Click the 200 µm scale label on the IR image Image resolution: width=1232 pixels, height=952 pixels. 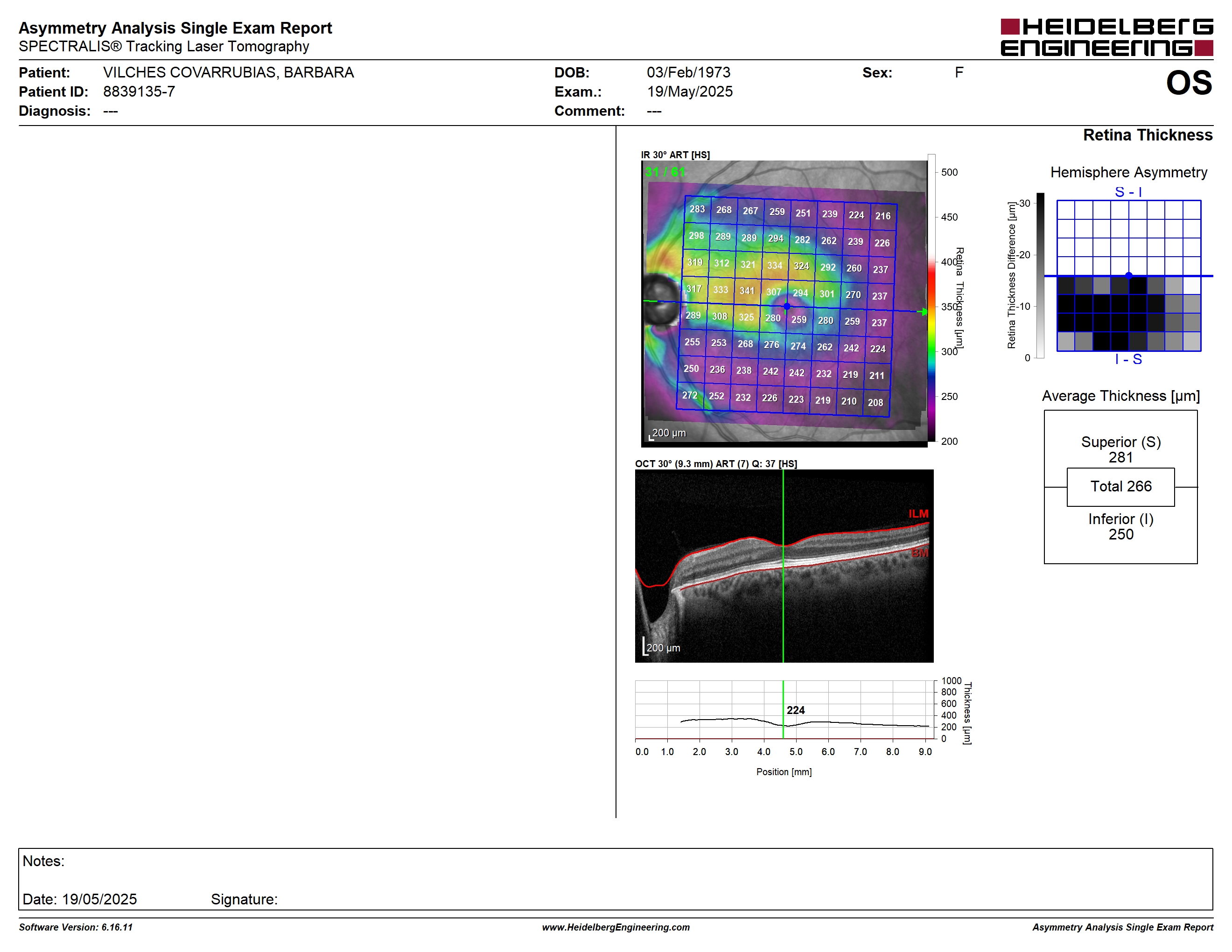669,433
